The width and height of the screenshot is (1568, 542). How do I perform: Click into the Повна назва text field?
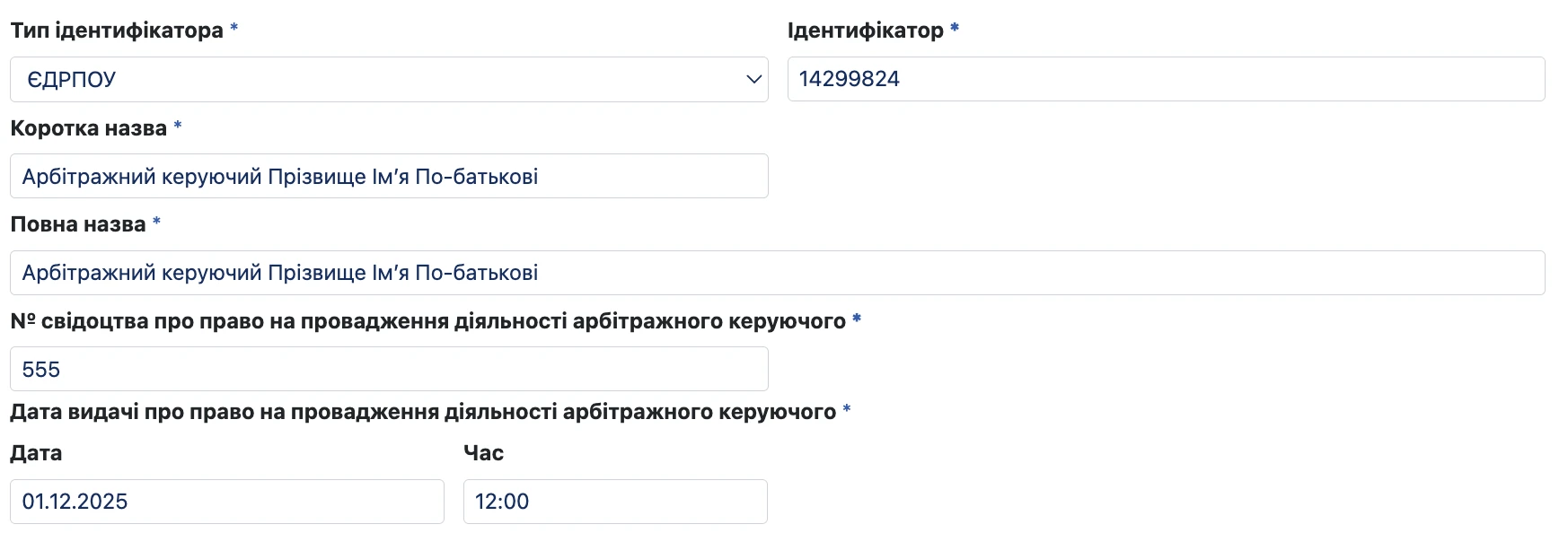click(778, 273)
